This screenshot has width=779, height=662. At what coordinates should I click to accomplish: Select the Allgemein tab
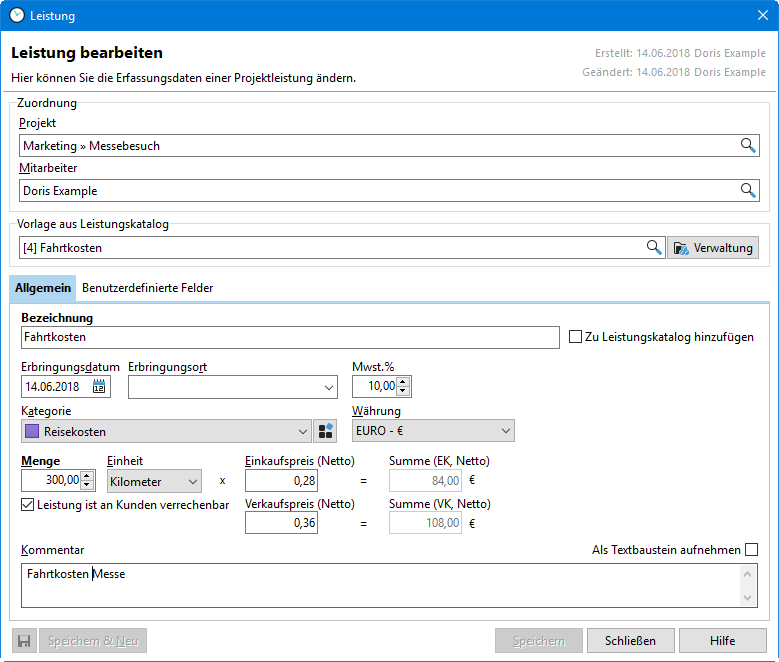(x=43, y=288)
